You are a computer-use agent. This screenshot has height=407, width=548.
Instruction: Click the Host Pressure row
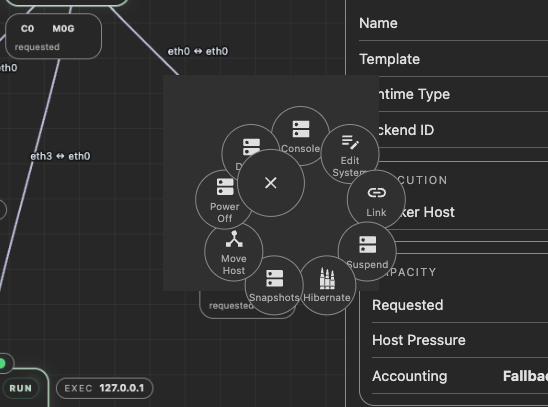point(460,340)
